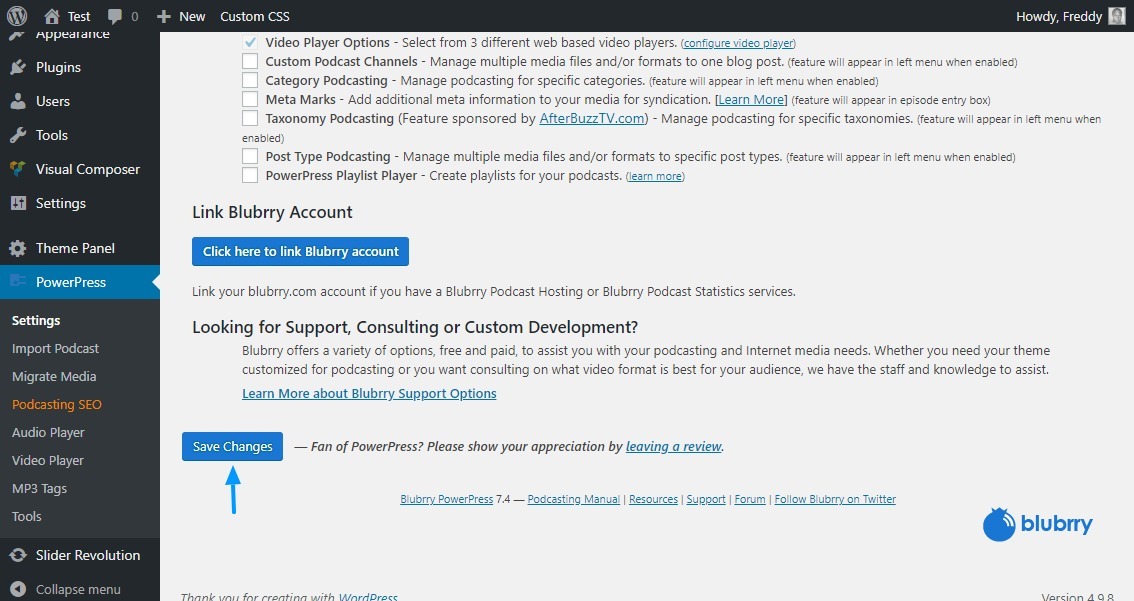Viewport: 1134px width, 601px height.
Task: Click the PowerPress menu icon
Action: (18, 281)
